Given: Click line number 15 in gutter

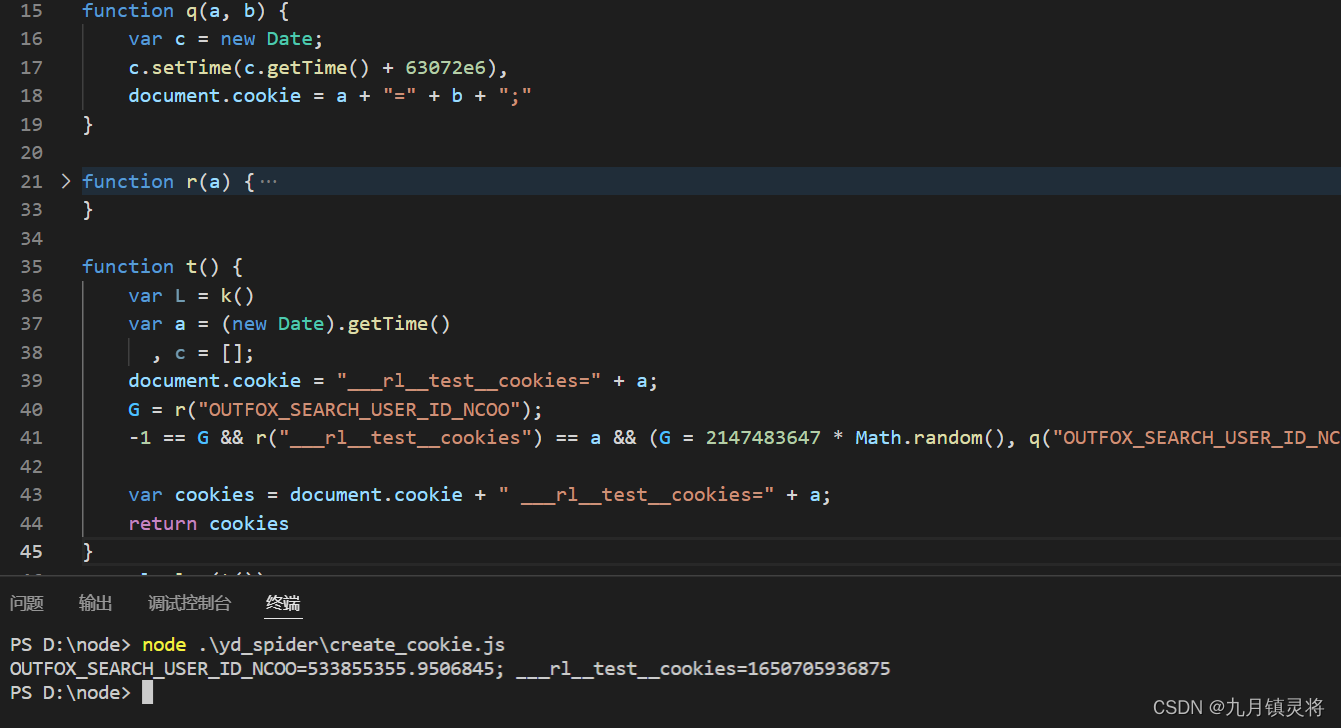Looking at the screenshot, I should coord(31,11).
